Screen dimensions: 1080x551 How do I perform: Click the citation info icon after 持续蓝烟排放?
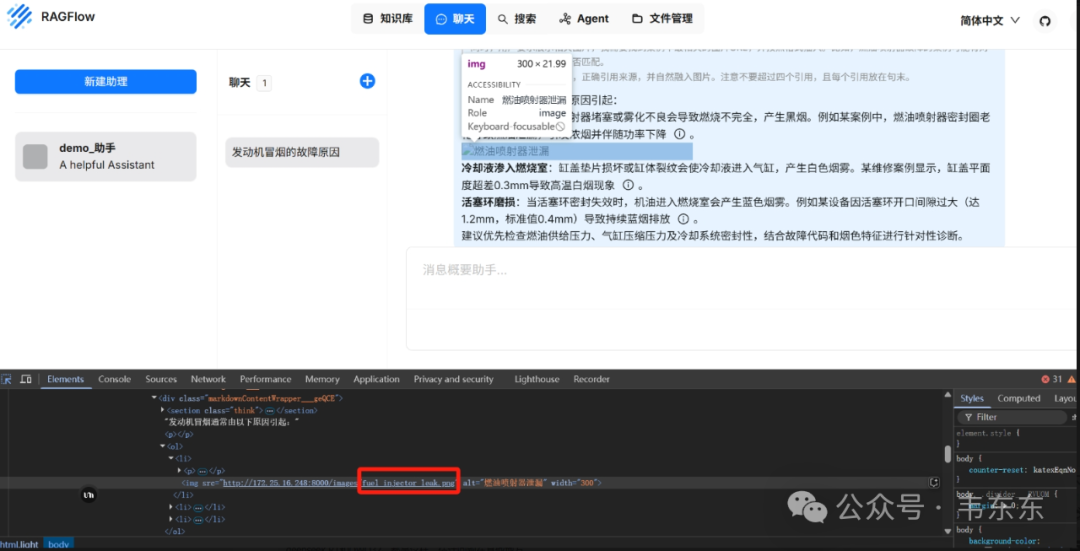tap(683, 219)
